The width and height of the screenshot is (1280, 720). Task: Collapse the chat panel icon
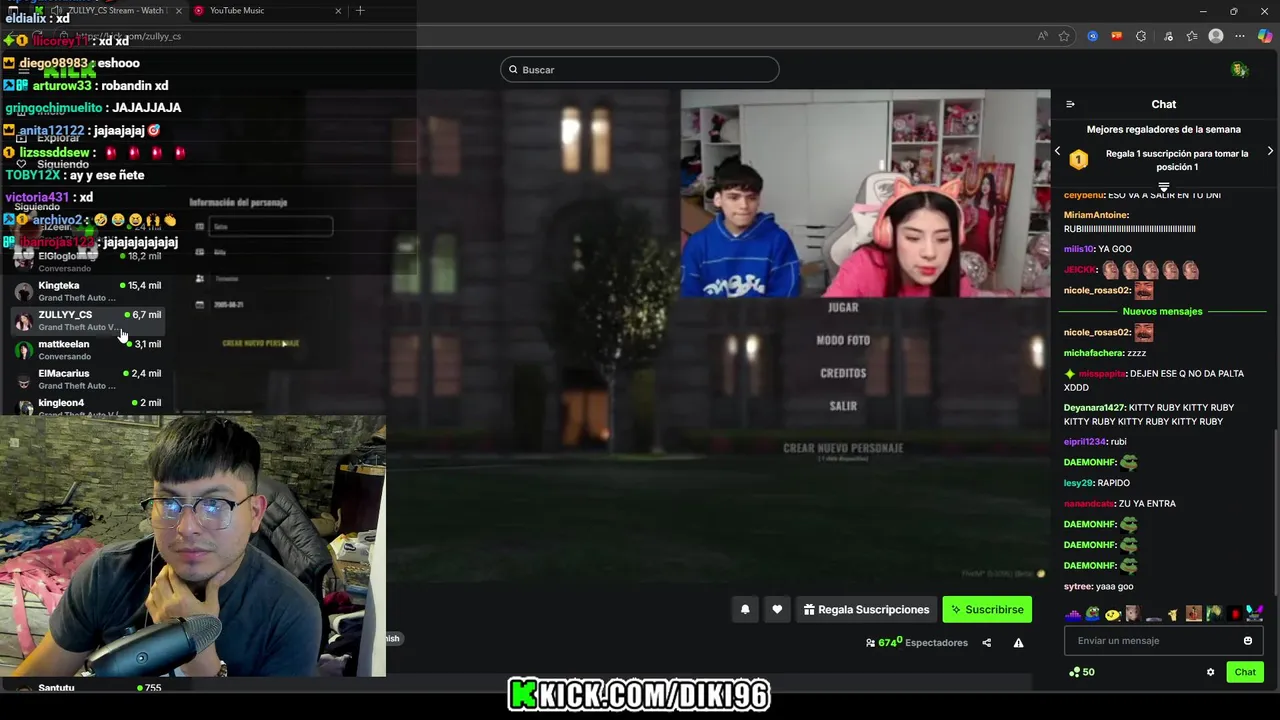tap(1070, 104)
